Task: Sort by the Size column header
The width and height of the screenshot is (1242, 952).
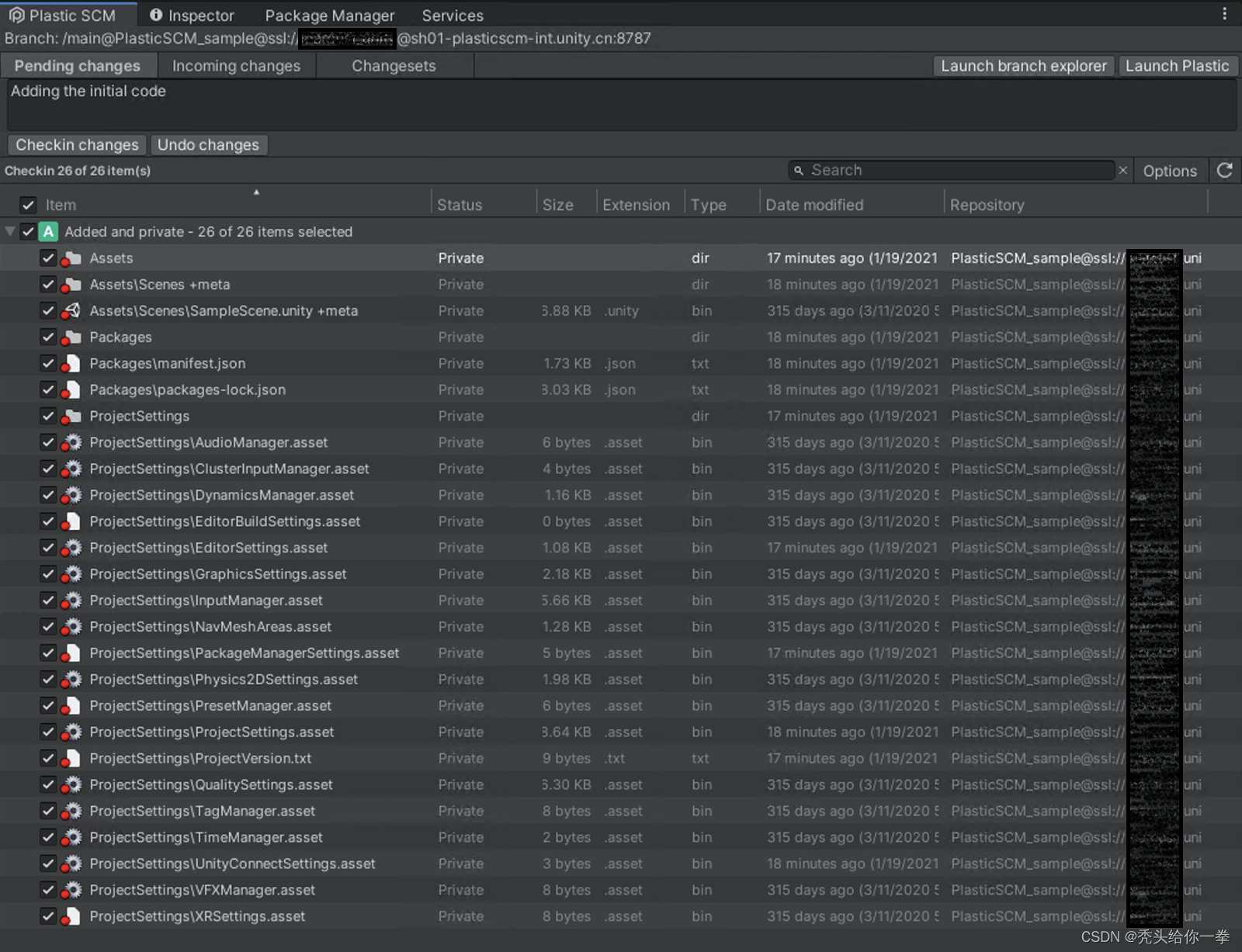Action: [558, 205]
